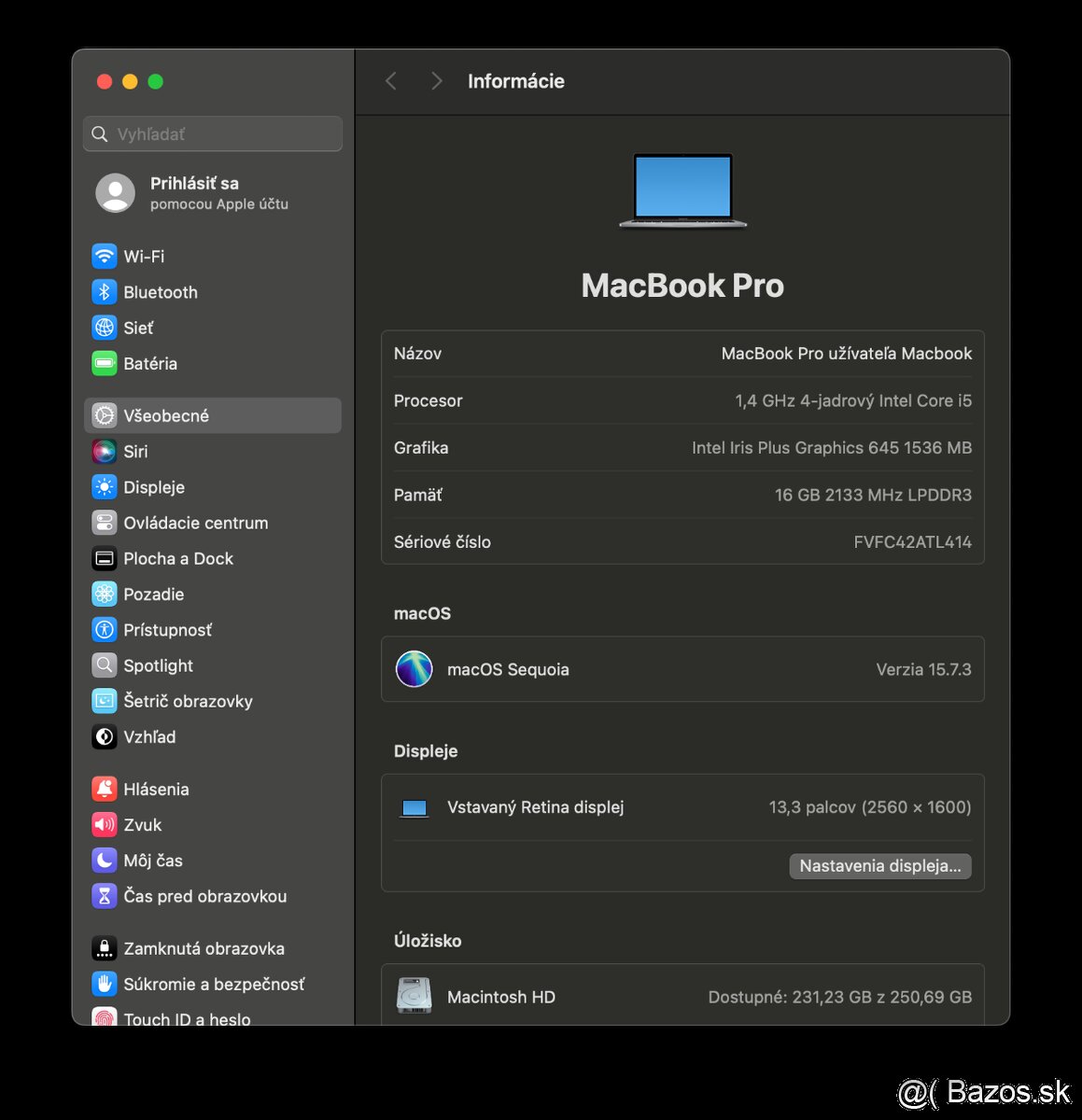The height and width of the screenshot is (1120, 1082).
Task: Open the Zvuk sound settings
Action: pos(105,825)
